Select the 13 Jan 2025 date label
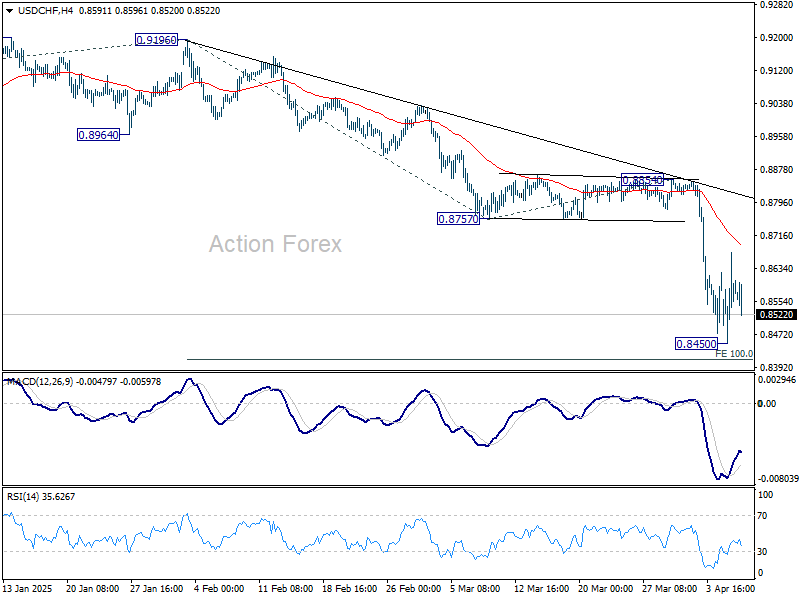The height and width of the screenshot is (600, 800). [28, 589]
